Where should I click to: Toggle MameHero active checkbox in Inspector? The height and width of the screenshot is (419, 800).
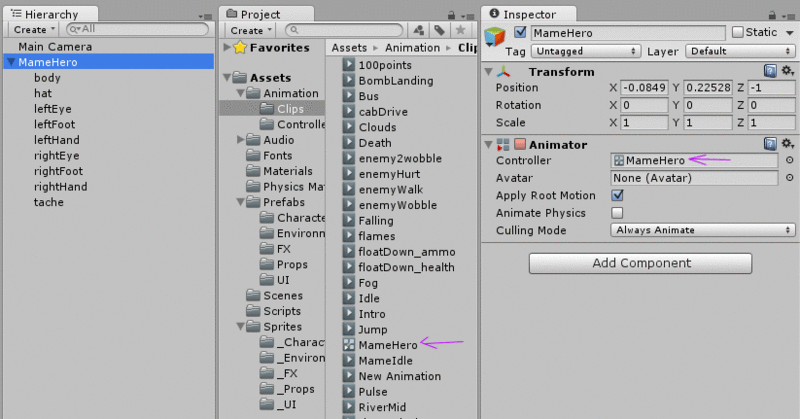520,32
